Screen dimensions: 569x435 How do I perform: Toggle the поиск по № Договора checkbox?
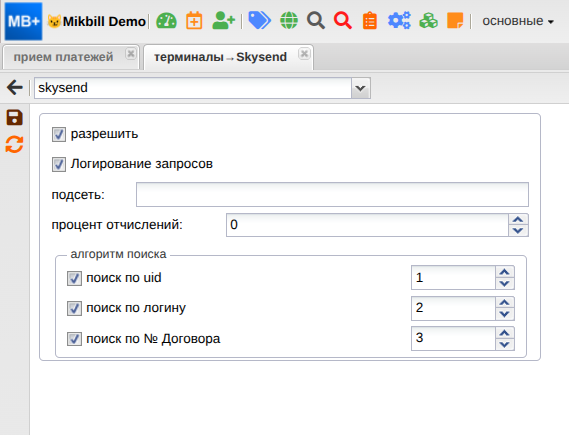(74, 339)
